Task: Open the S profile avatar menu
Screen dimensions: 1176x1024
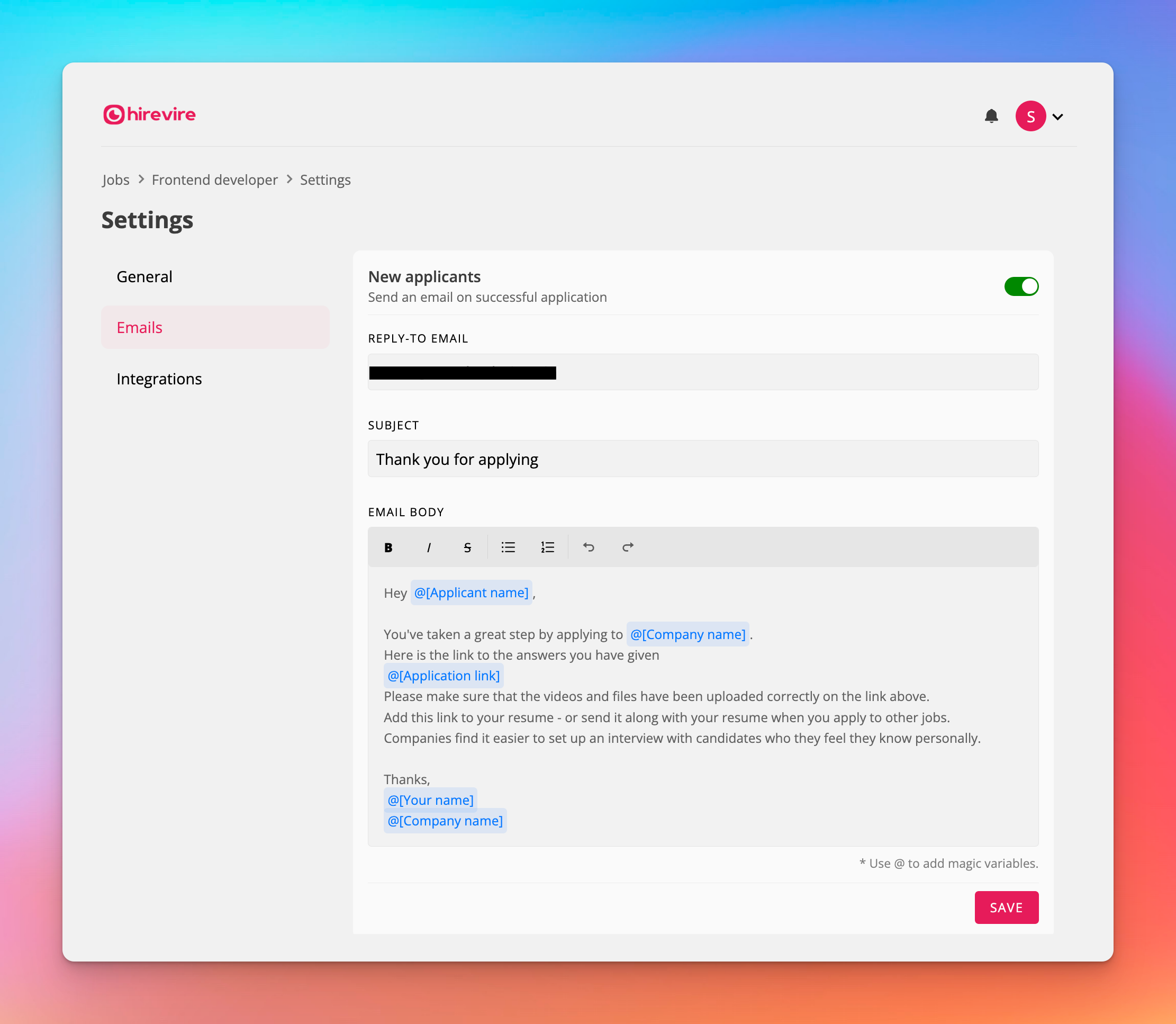Action: click(x=1030, y=116)
